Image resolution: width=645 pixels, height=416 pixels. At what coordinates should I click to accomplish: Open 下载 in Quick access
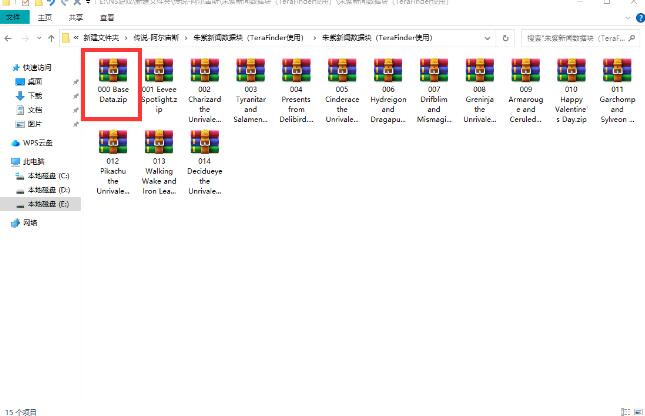[35, 95]
